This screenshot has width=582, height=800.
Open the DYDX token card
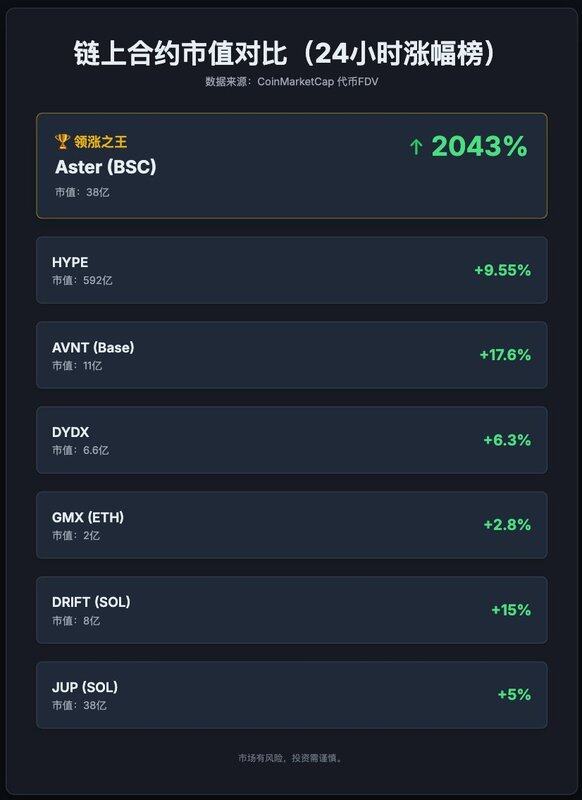point(292,440)
